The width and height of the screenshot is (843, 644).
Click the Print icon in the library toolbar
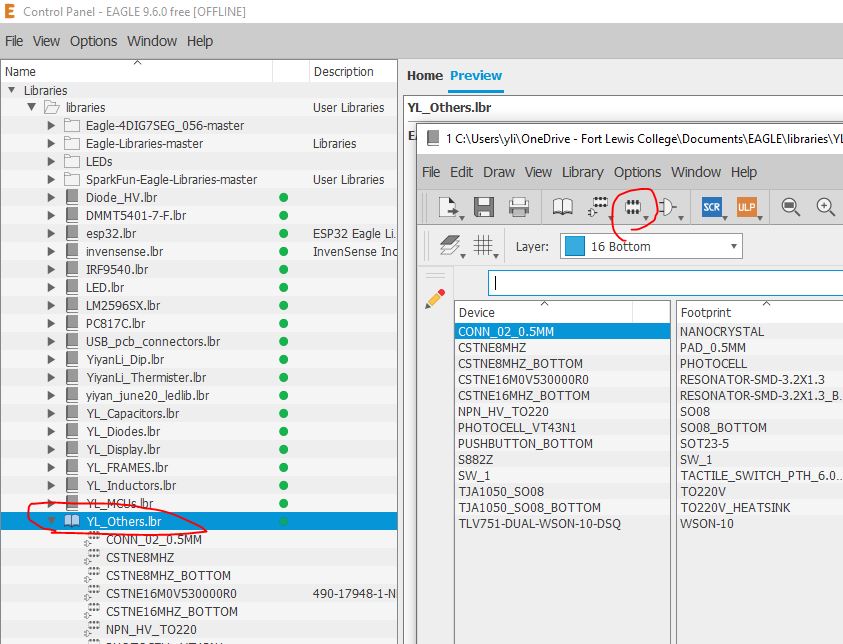pos(519,207)
